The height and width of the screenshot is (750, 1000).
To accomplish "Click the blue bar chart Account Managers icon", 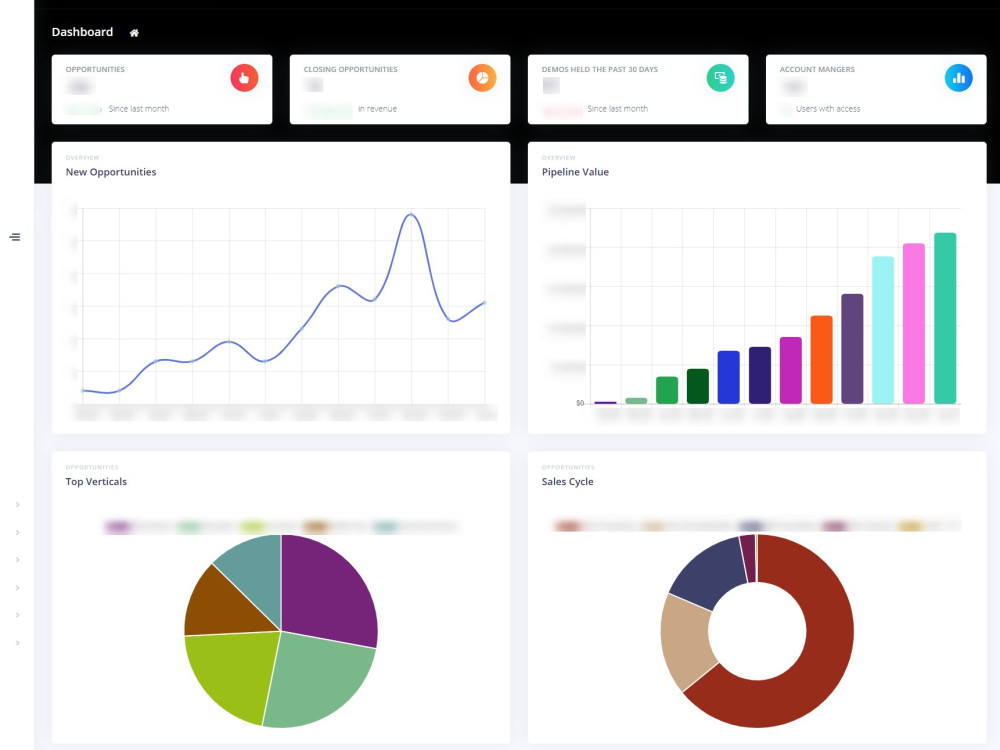I will point(958,78).
